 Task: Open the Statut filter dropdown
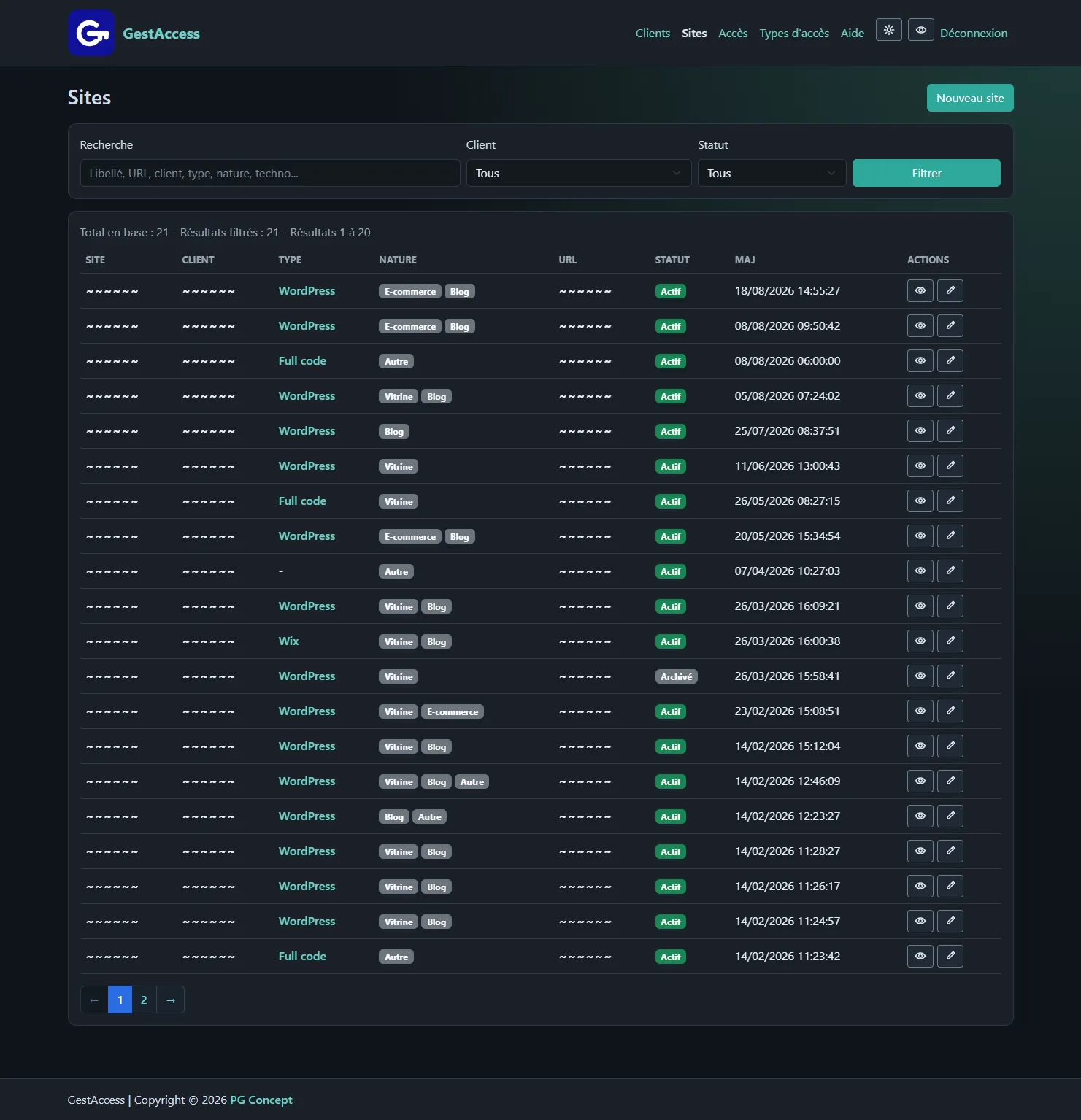(772, 173)
